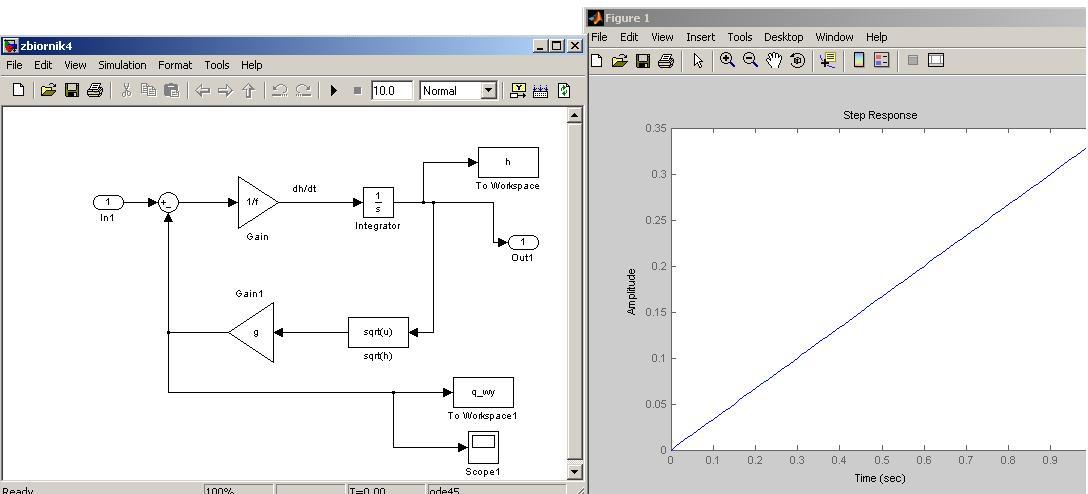Click New figure icon in Figure 1 toolbar
The width and height of the screenshot is (1088, 494).
tap(597, 61)
